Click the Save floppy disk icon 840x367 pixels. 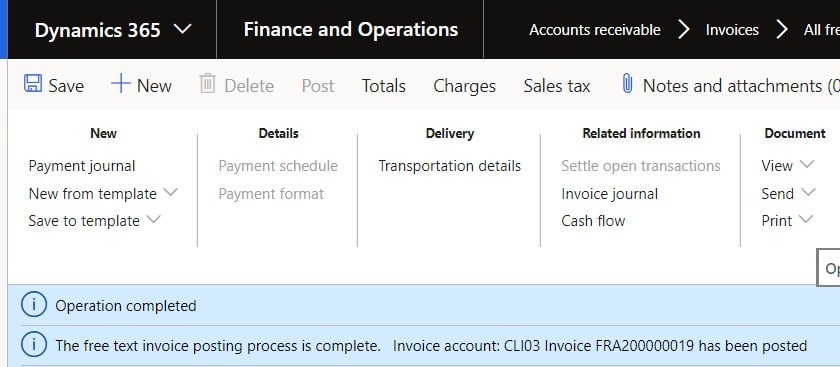point(33,84)
